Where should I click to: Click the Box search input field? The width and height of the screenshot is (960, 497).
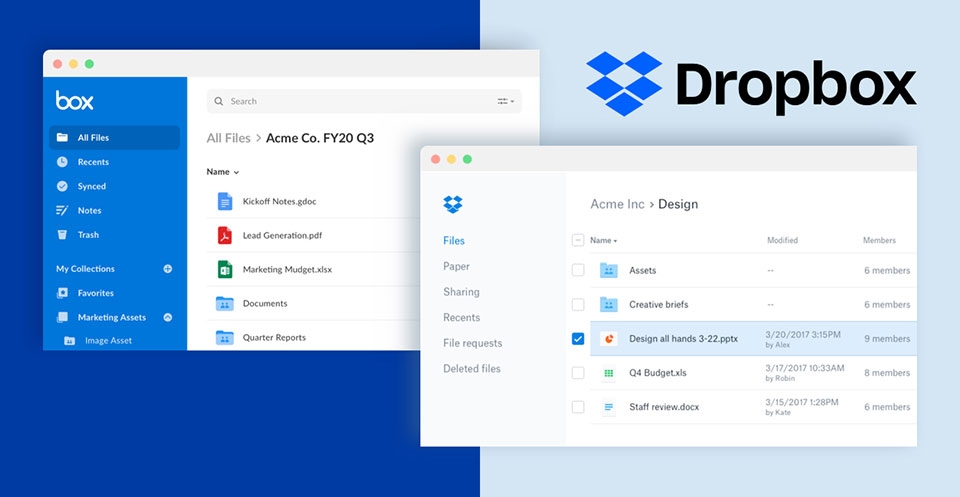tap(364, 101)
